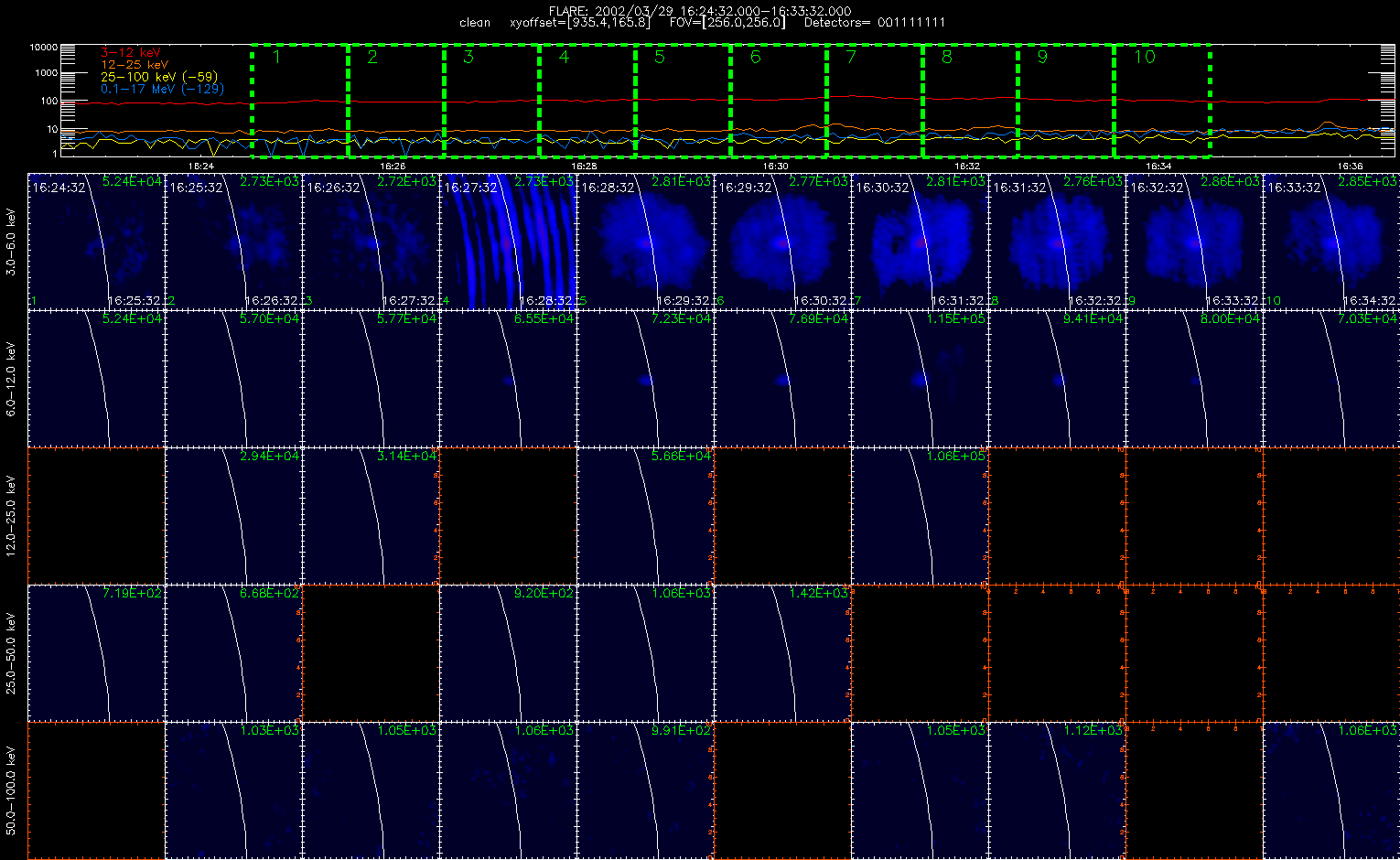Select interval 1 in the light curve plot
The image size is (1400, 860).
(300, 101)
